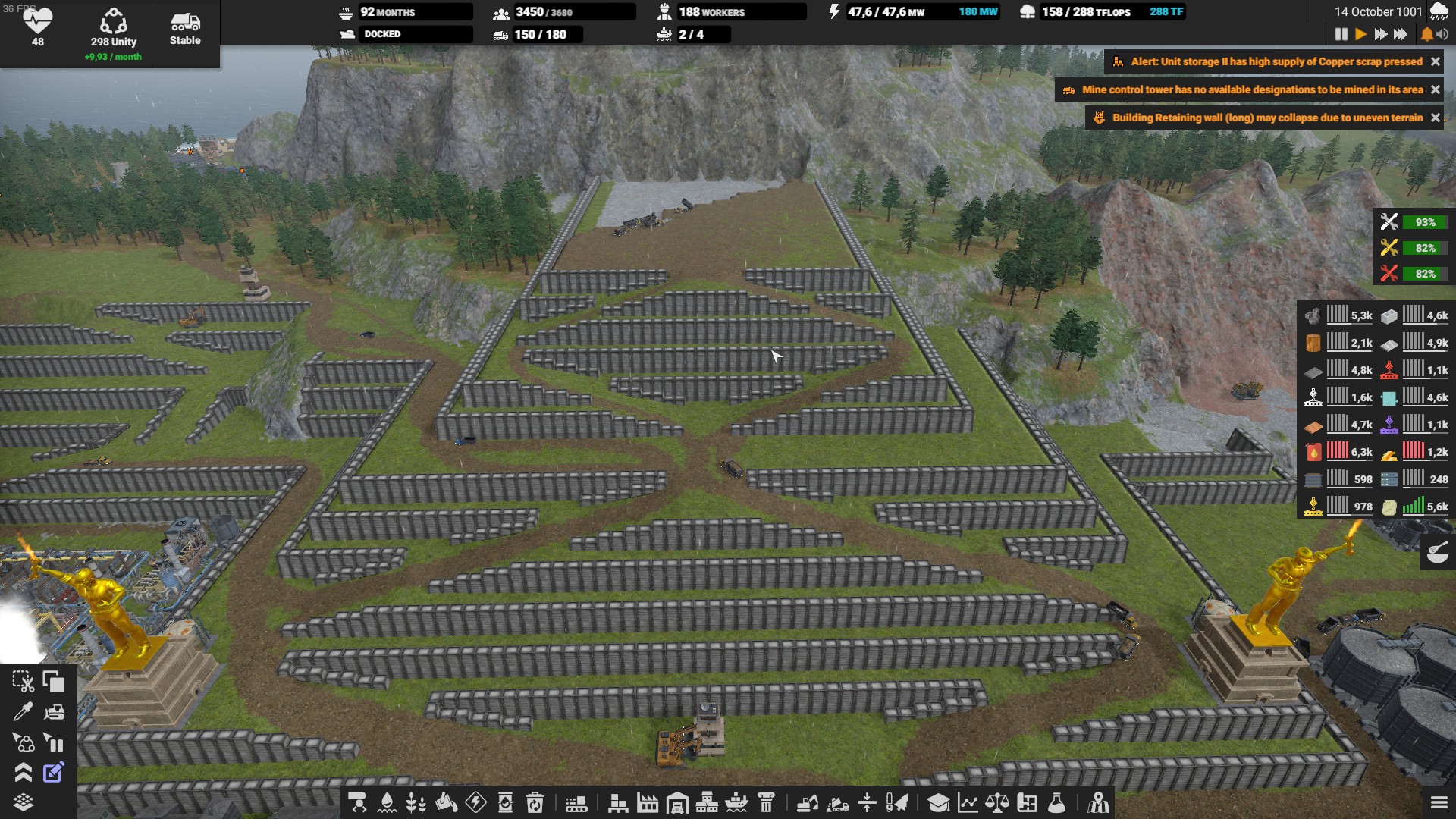1456x819 pixels.
Task: Select the tree harvesting chainsaw tool
Action: coord(896,802)
